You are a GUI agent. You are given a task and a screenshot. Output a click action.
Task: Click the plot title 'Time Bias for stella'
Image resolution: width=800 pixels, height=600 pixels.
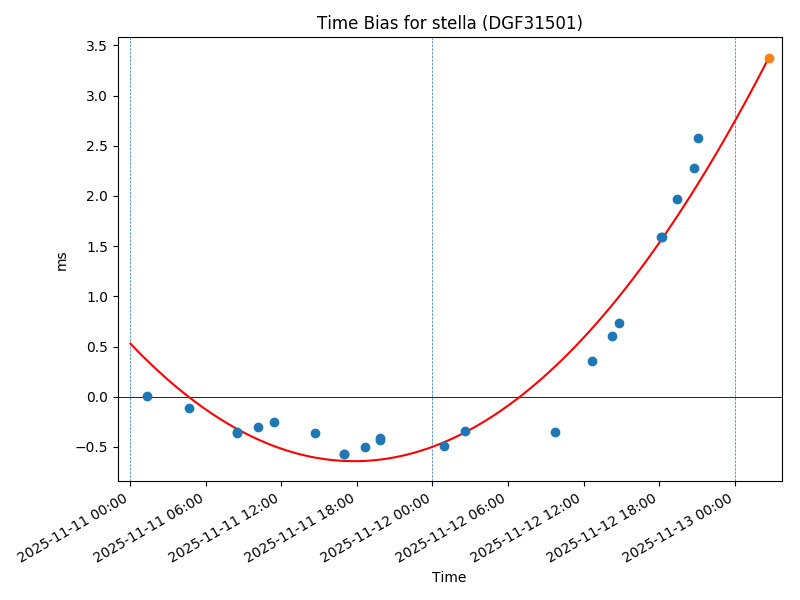click(x=449, y=23)
